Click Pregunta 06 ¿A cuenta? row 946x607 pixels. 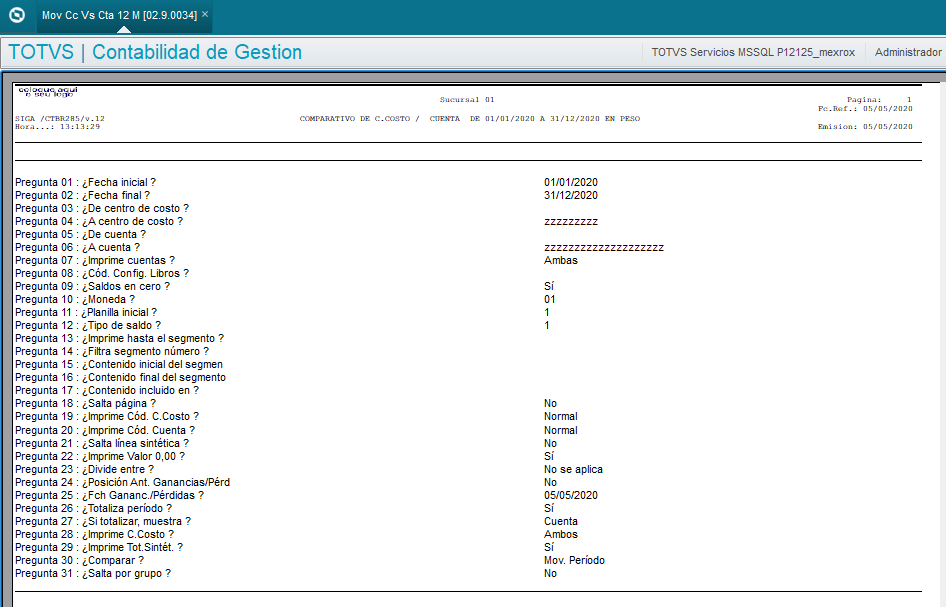(77, 247)
